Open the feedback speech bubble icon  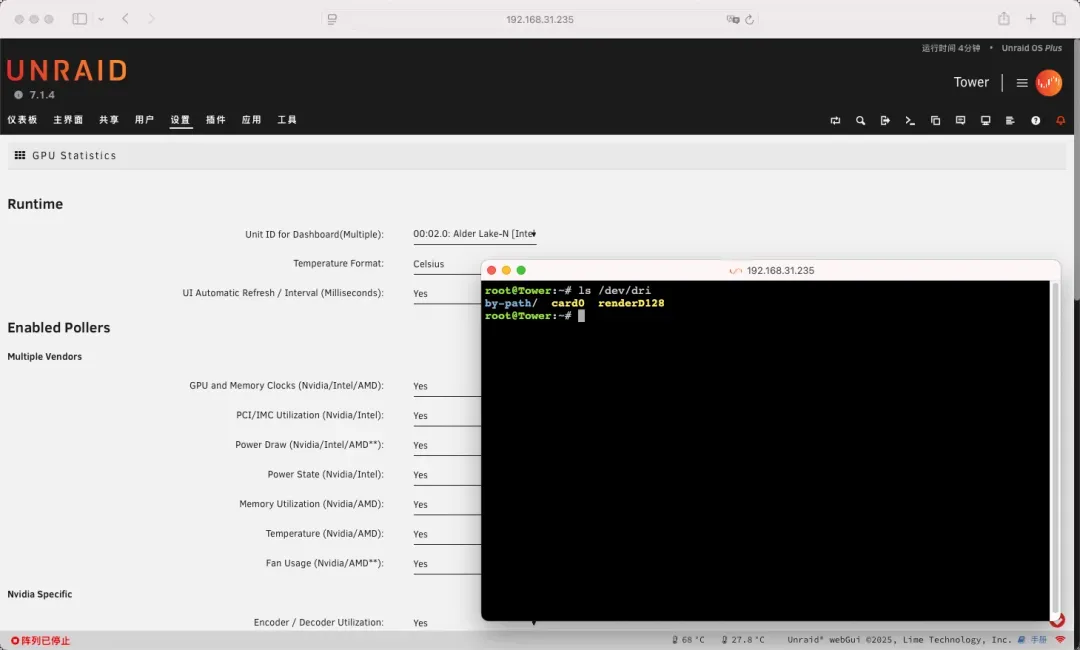coord(960,121)
